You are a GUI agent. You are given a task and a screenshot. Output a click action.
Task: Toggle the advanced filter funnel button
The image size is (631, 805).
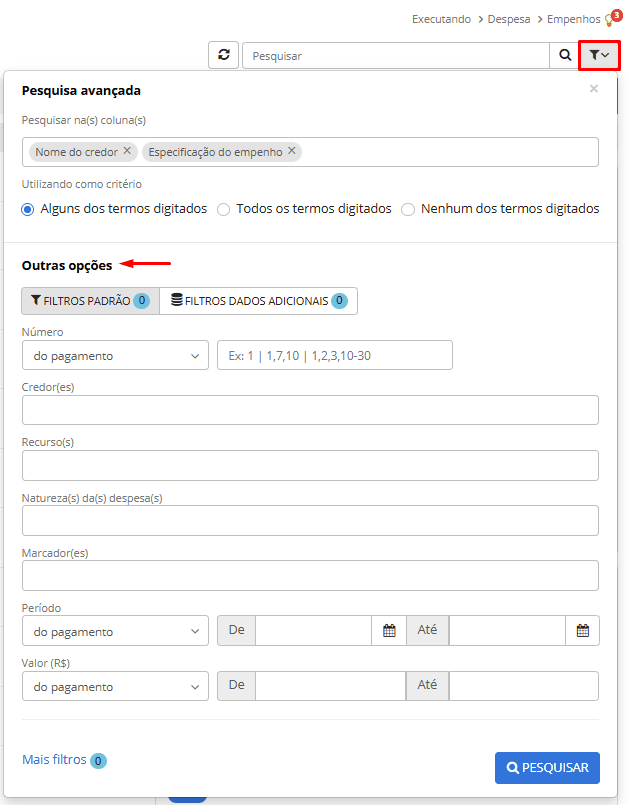(599, 56)
